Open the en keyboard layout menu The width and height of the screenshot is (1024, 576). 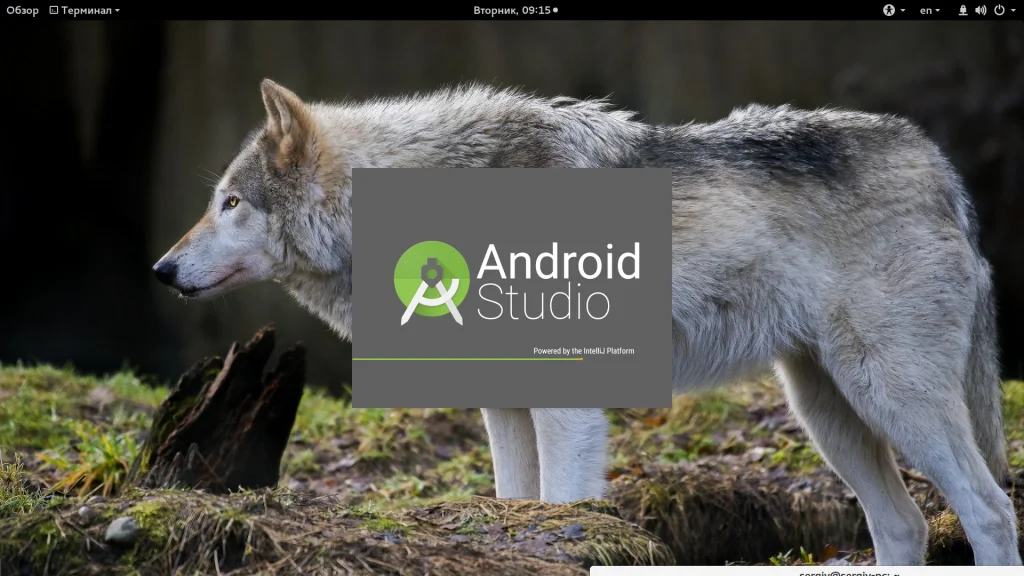click(929, 10)
